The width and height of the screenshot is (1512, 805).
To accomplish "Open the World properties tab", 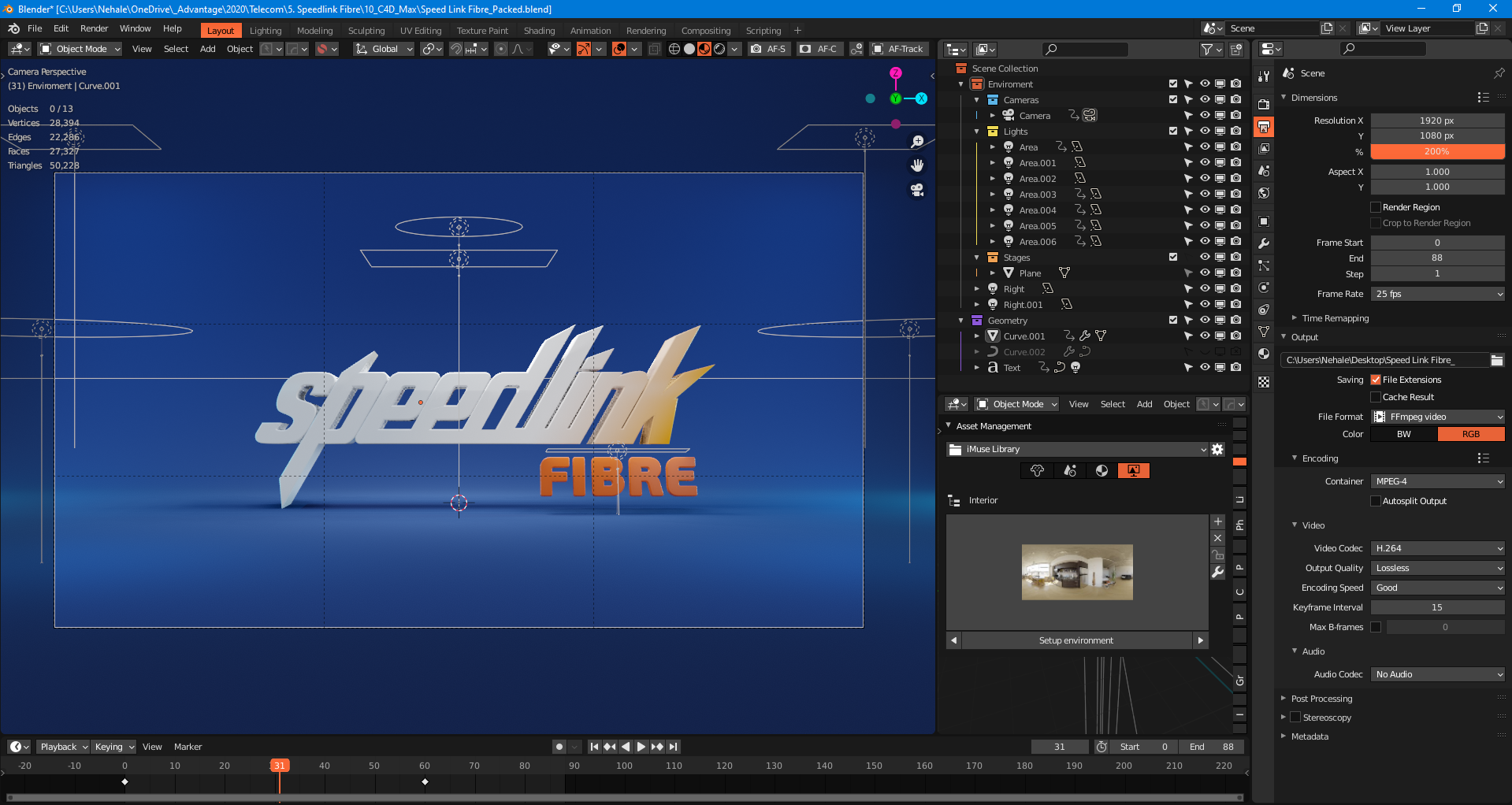I will [x=1264, y=193].
